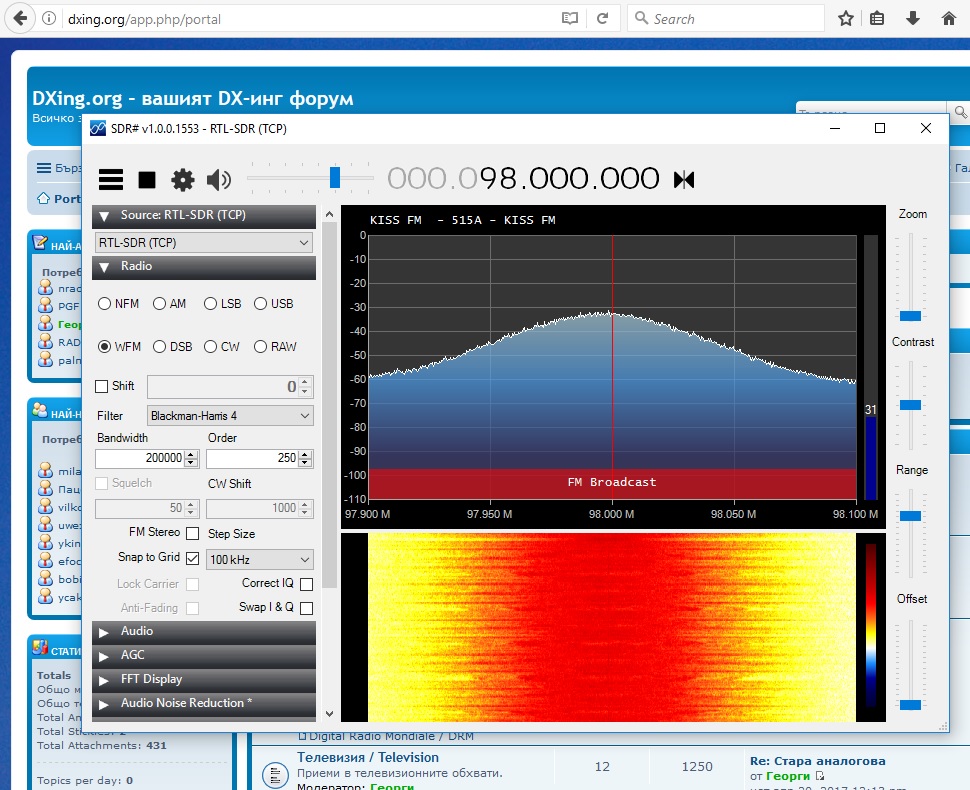Select the NFM radio mode
The height and width of the screenshot is (790, 970).
tap(119, 304)
